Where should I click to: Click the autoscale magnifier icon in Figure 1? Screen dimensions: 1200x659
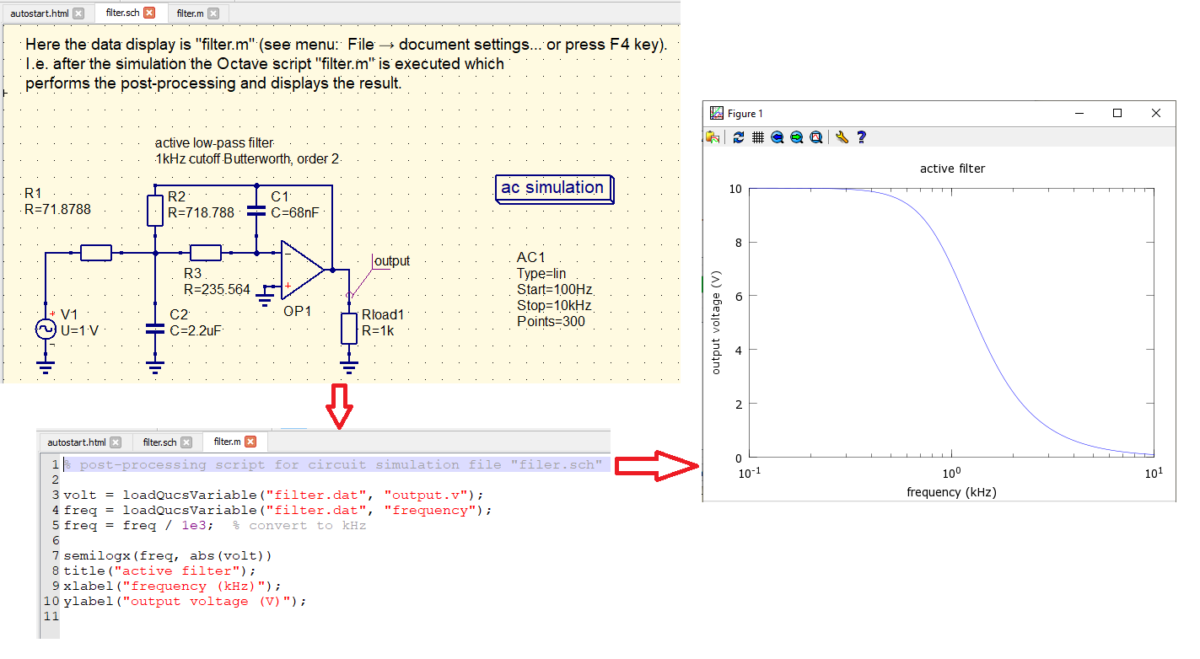816,138
